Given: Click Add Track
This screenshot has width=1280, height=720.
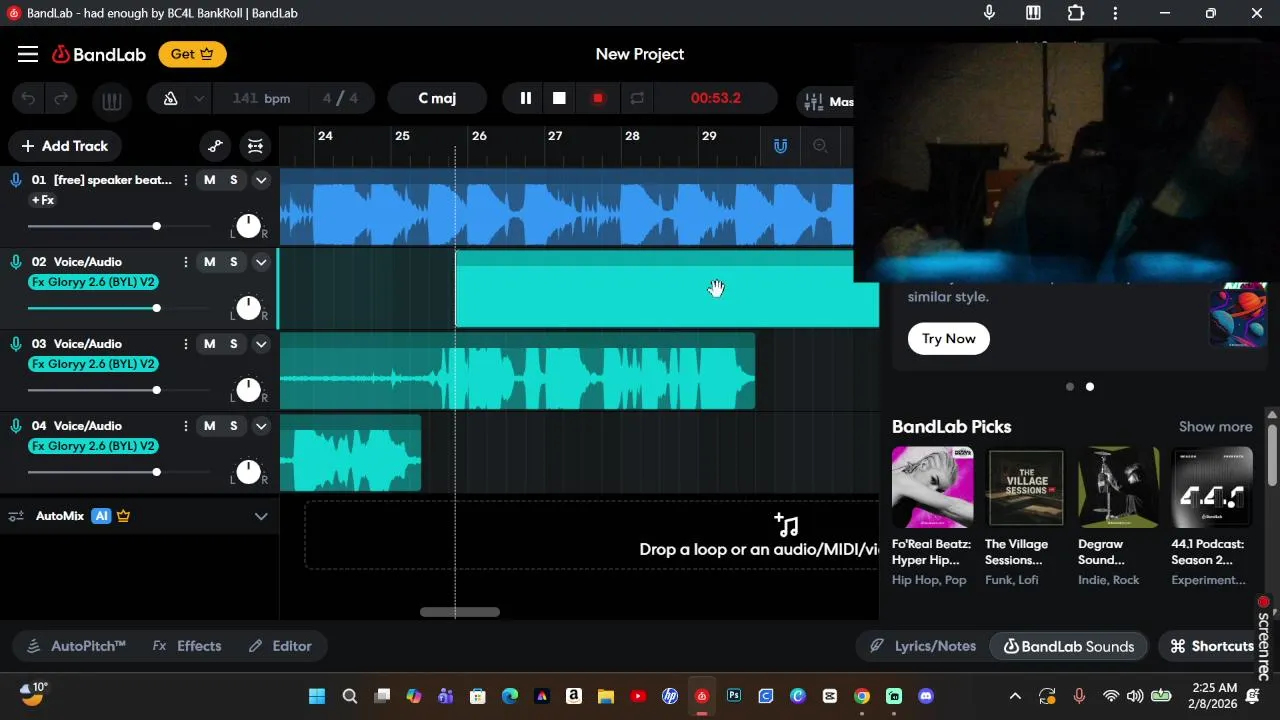Looking at the screenshot, I should point(65,146).
